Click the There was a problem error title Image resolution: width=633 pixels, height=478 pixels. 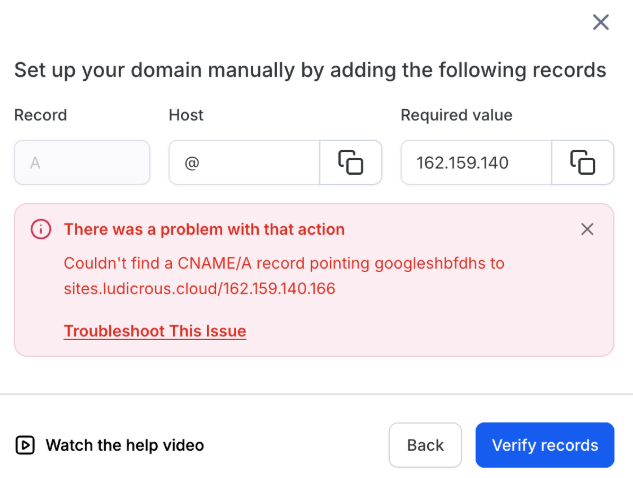click(x=204, y=229)
